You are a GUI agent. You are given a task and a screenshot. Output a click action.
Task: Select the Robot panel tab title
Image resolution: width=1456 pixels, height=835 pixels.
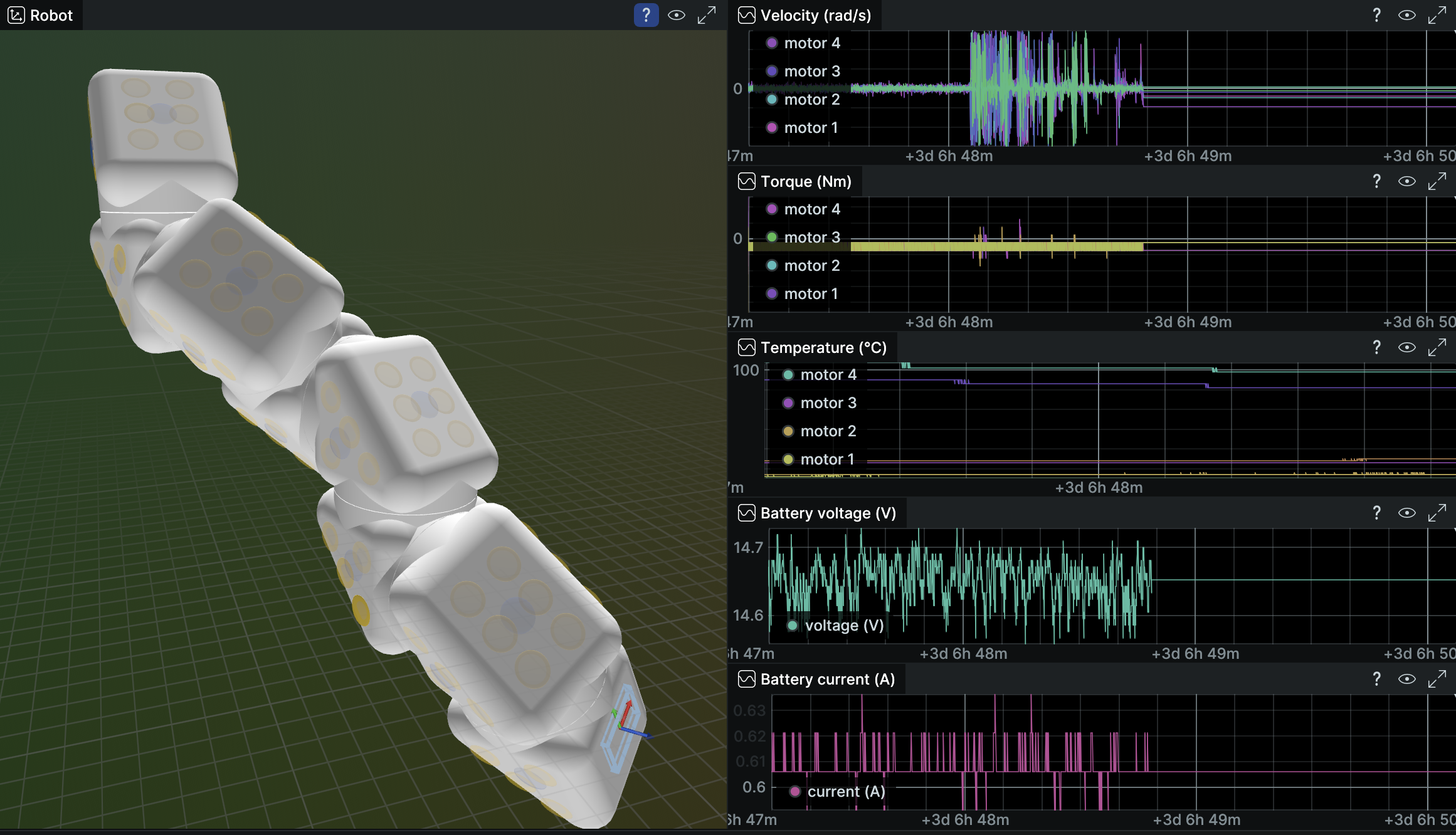[51, 15]
